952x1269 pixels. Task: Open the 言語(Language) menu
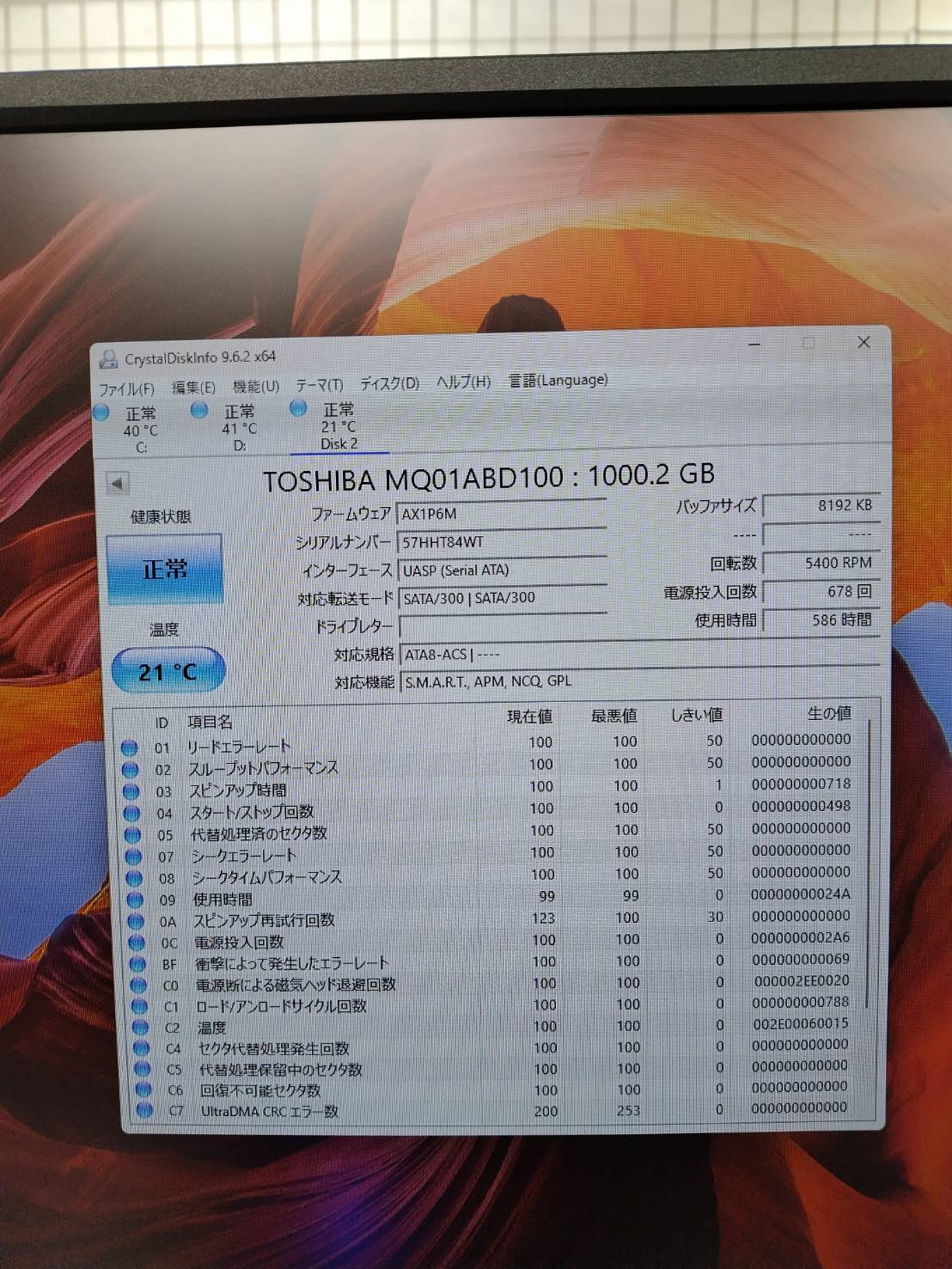pos(558,380)
